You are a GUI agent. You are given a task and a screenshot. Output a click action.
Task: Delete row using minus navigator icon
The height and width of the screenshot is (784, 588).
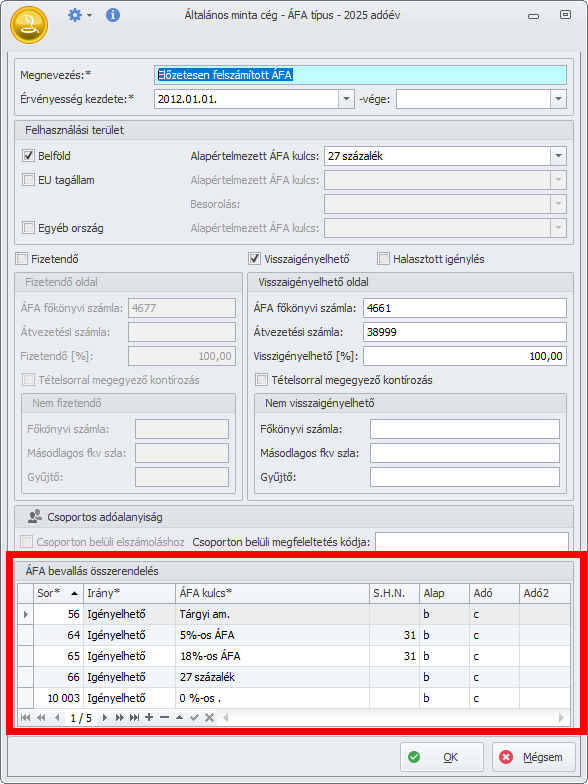point(164,718)
